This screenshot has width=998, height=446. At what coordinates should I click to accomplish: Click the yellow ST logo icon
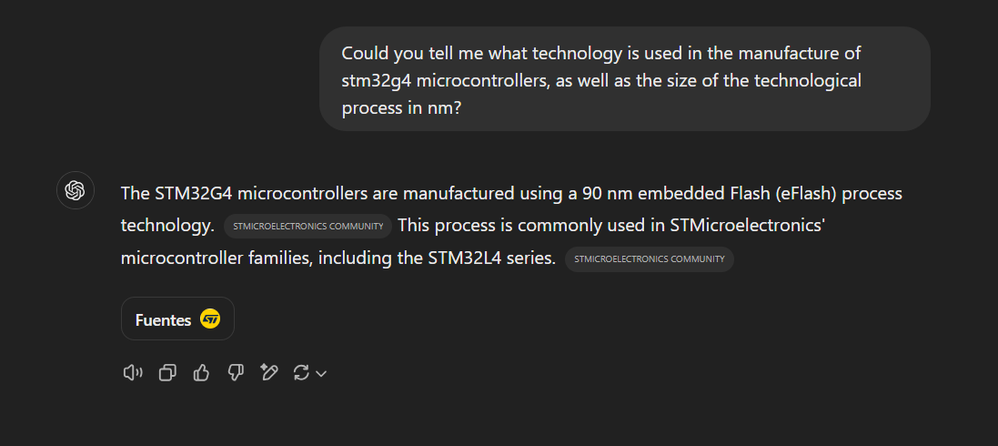click(x=210, y=319)
